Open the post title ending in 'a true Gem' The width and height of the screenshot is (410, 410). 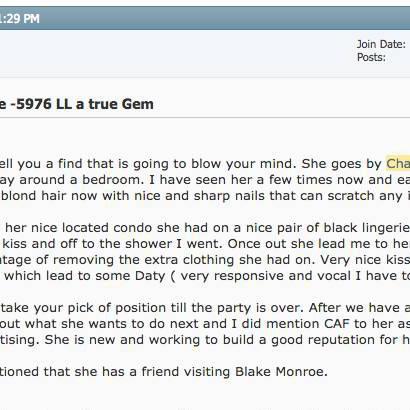[x=77, y=104]
